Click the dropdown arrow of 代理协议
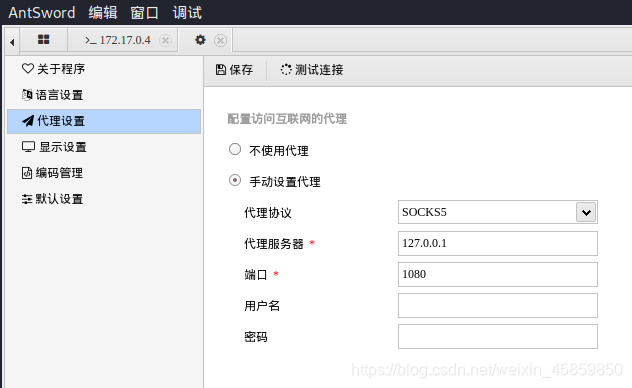This screenshot has width=632, height=388. [586, 212]
